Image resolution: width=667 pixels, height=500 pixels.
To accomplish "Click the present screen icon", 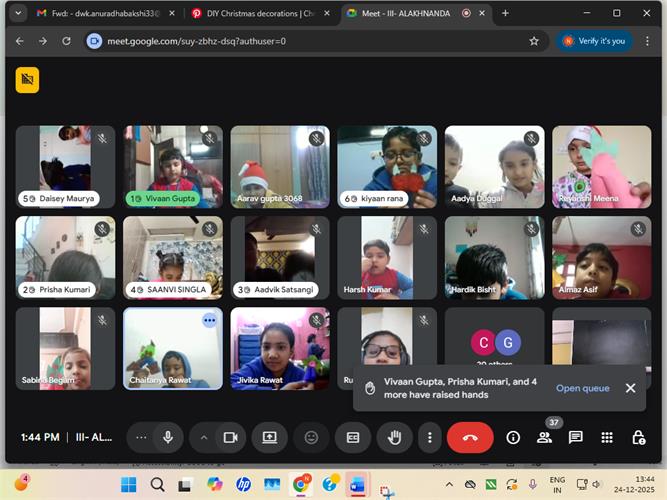I will 269,437.
